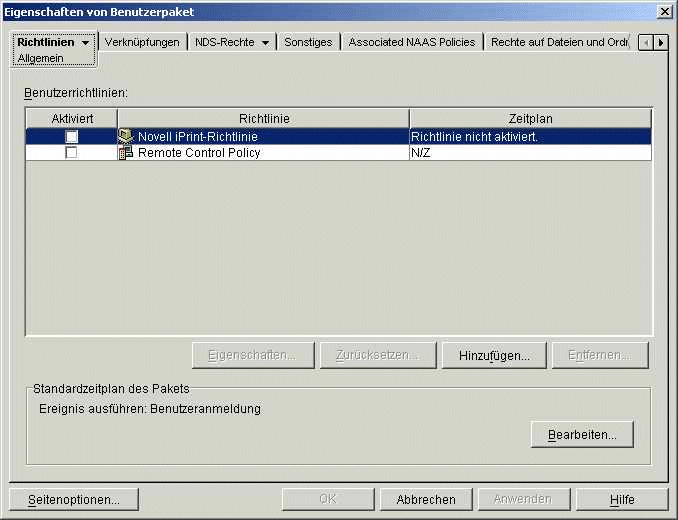Screen dimensions: 678x520
Task: Click the greyed-out Anwenden button
Action: pyautogui.click(x=524, y=500)
